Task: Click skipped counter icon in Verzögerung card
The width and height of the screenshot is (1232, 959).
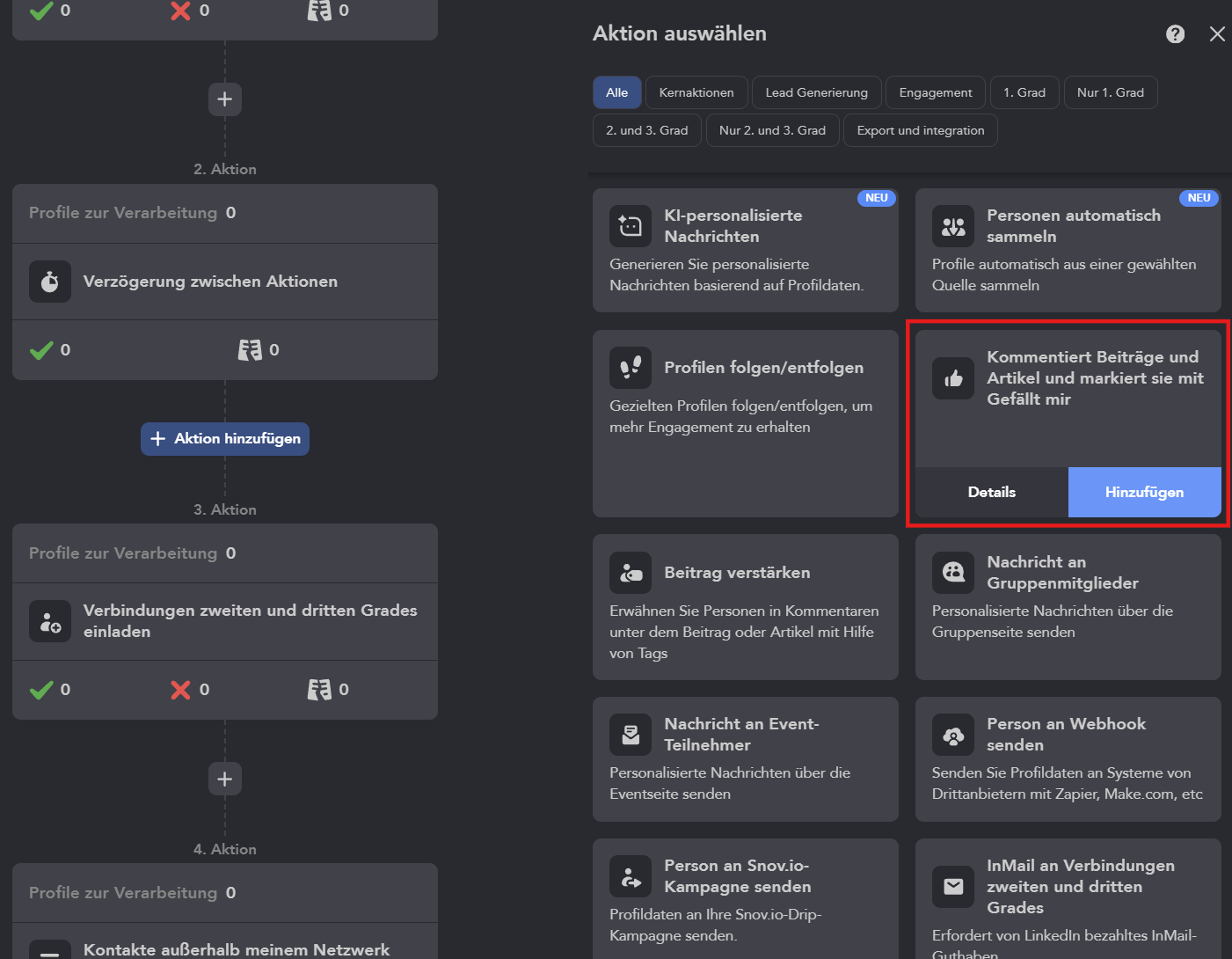Action: click(x=250, y=350)
